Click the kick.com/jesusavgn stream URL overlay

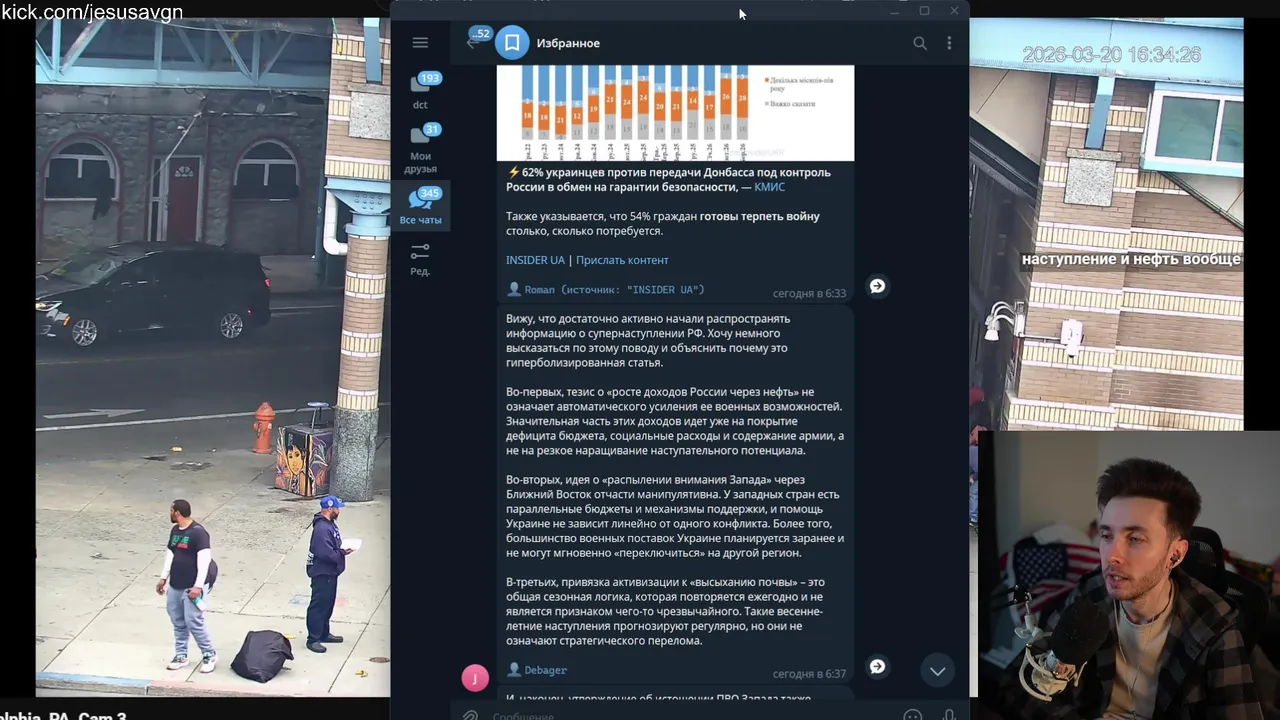[x=92, y=12]
